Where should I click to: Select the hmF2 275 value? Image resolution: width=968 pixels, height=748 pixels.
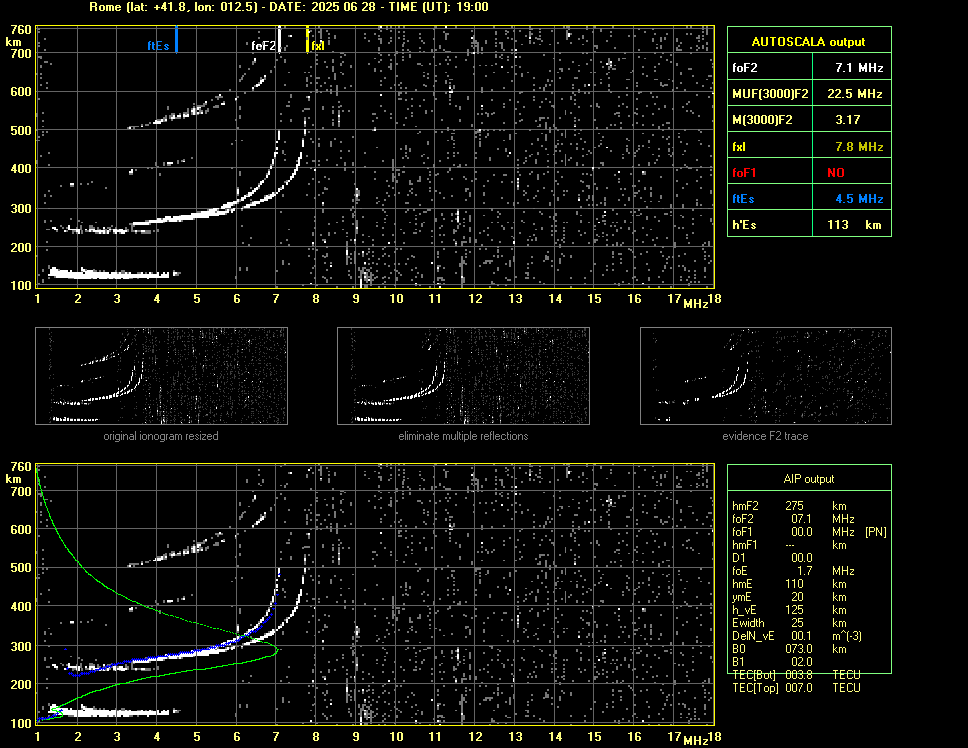[794, 506]
